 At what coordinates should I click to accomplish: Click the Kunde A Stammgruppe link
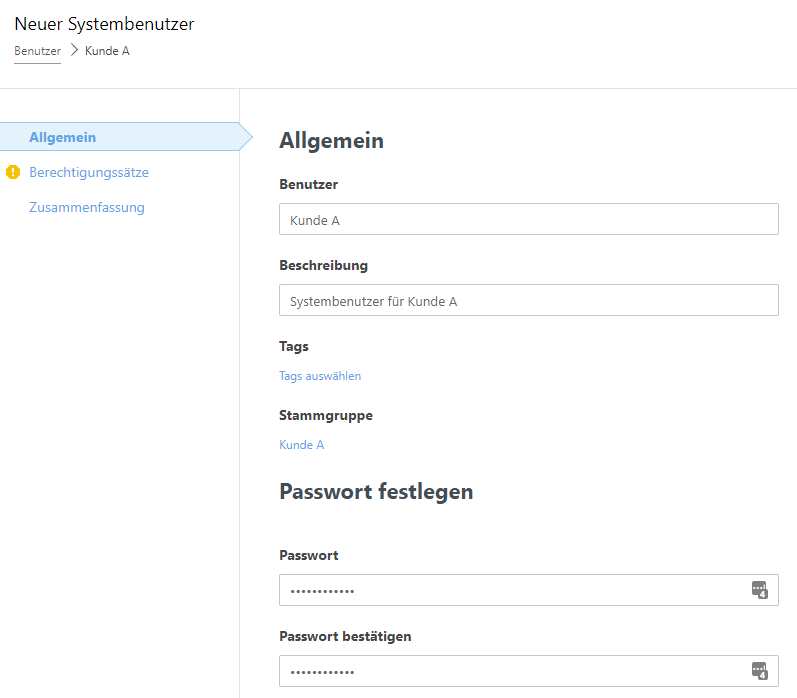pos(302,445)
